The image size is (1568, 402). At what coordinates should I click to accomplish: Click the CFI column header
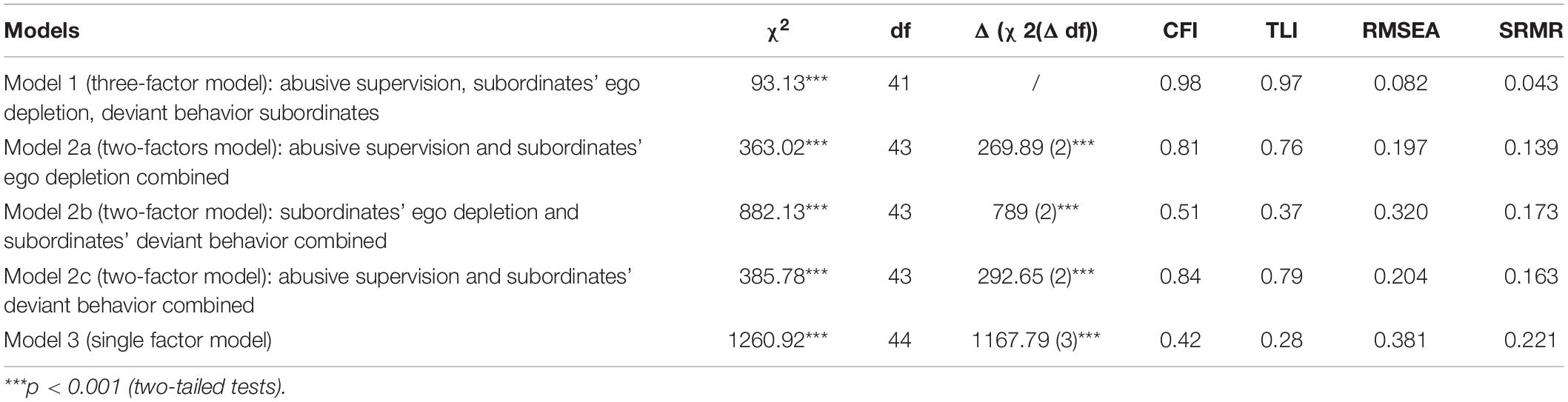tap(1180, 30)
